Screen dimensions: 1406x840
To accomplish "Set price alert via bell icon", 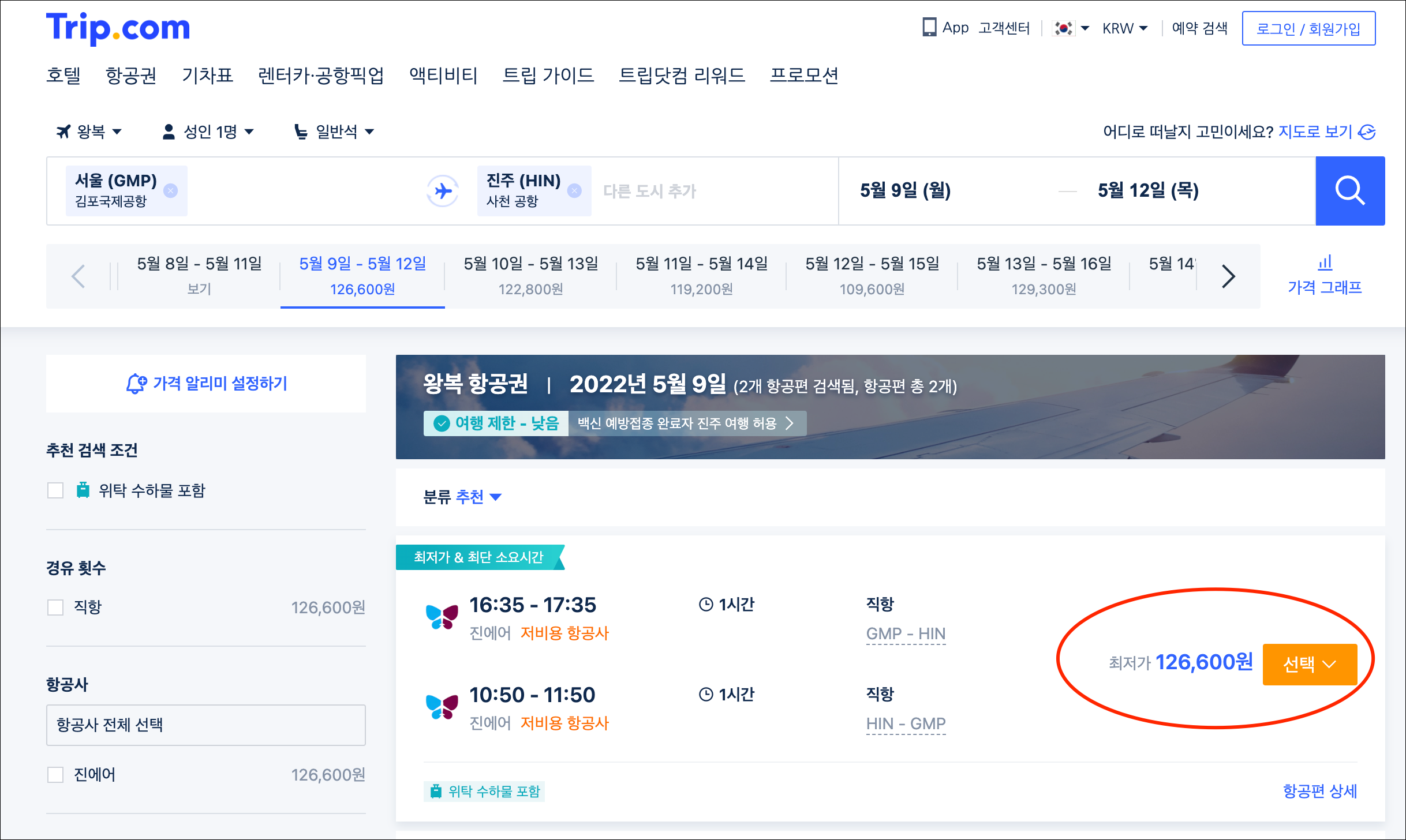I will 136,384.
